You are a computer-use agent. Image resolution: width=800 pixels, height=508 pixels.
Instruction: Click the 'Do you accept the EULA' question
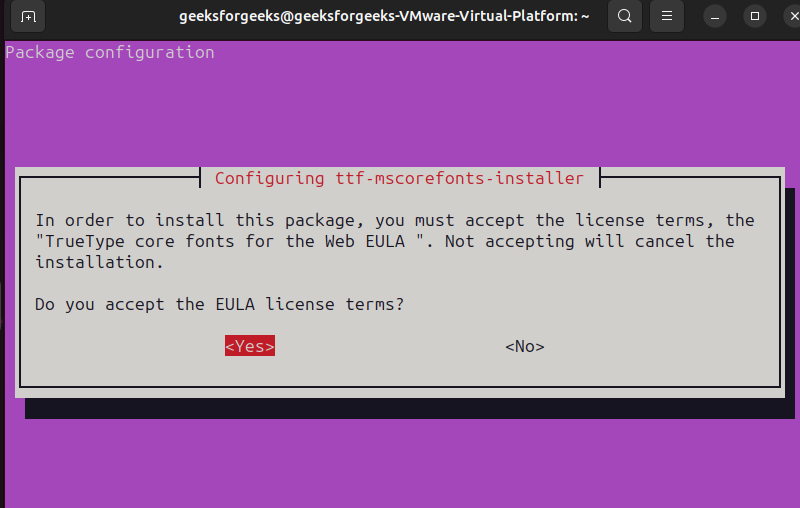coord(219,304)
